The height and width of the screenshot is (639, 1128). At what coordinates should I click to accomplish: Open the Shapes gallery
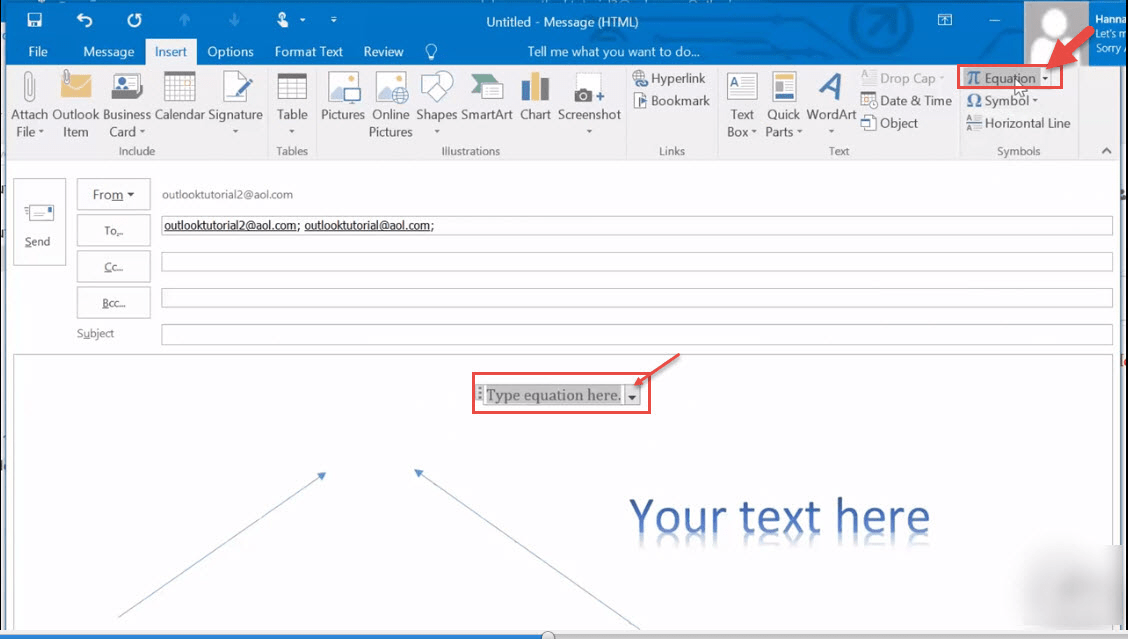click(437, 105)
